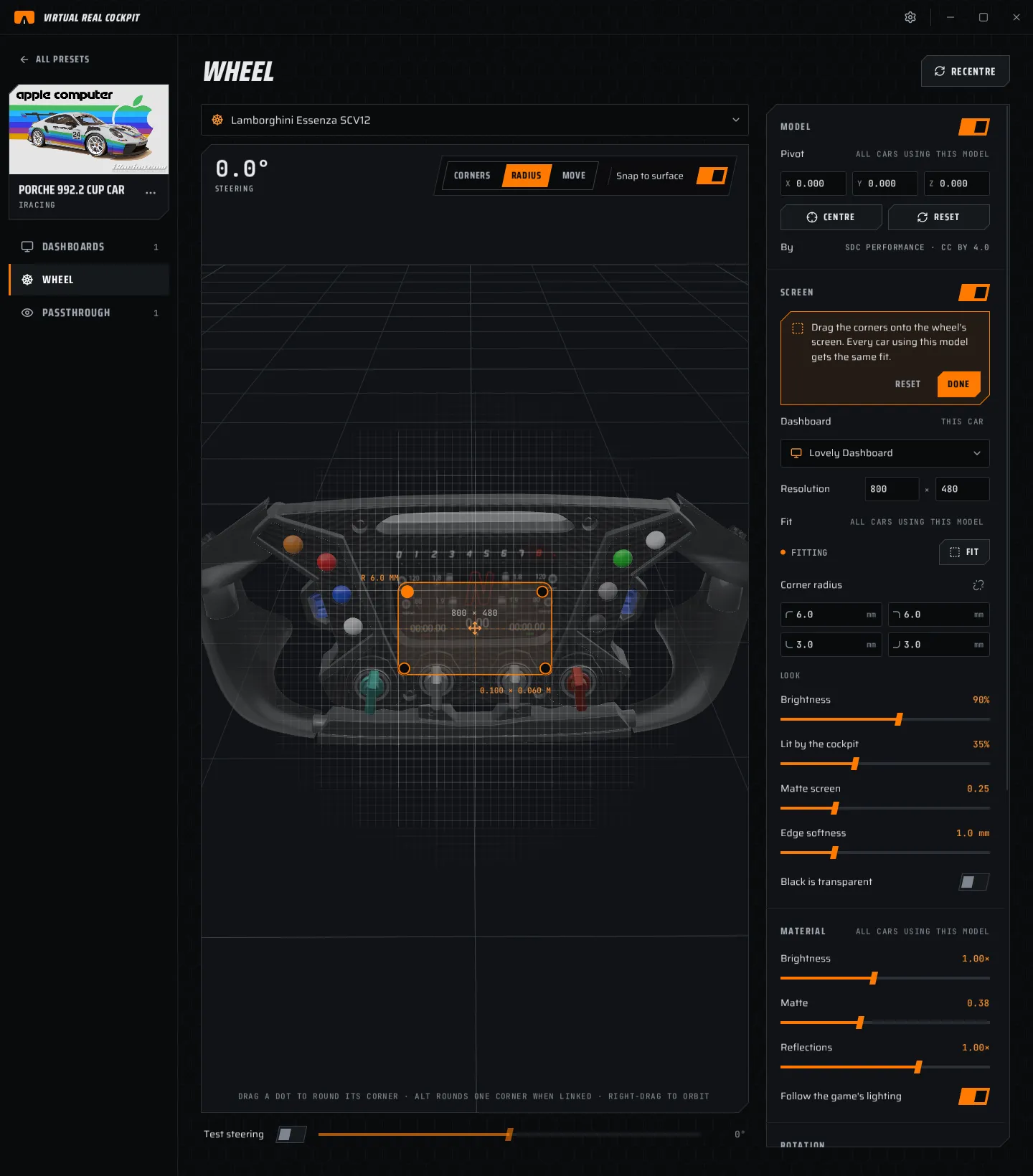1033x1176 pixels.
Task: Click Reset in the screen fitting hint
Action: point(907,384)
